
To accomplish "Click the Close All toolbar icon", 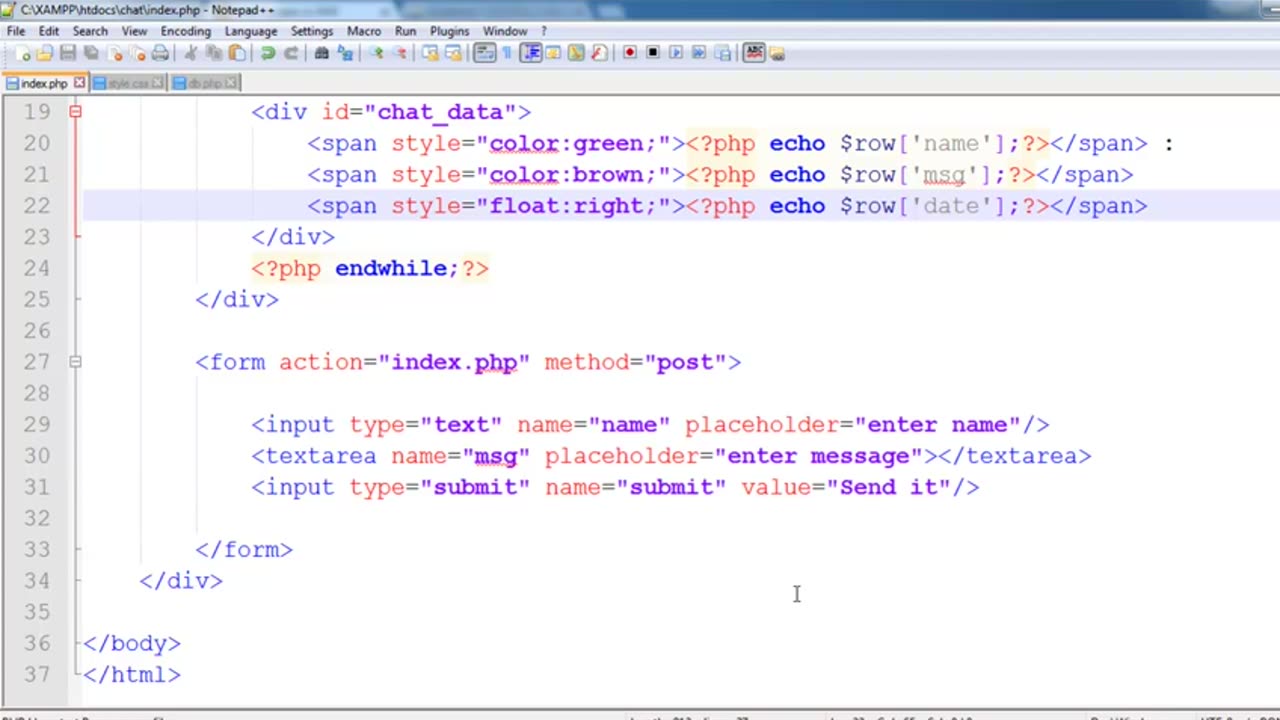I will (139, 53).
